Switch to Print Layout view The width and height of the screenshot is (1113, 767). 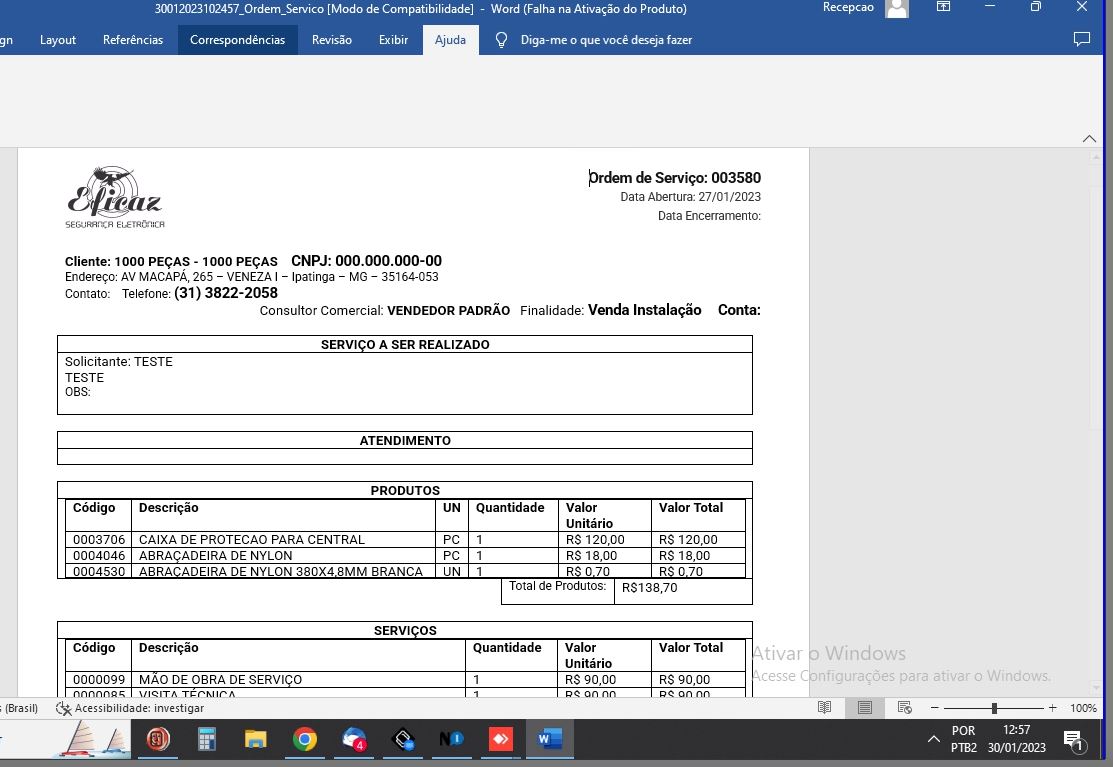point(865,707)
